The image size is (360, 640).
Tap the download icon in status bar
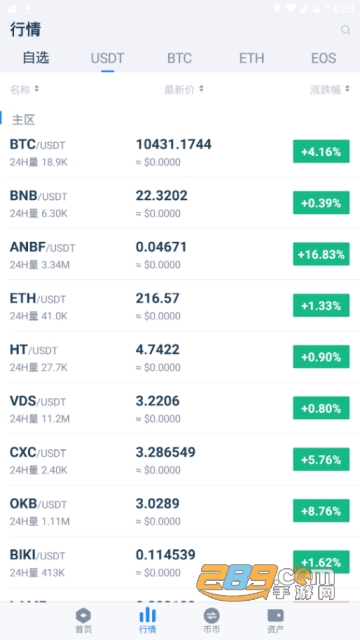pos(28,7)
